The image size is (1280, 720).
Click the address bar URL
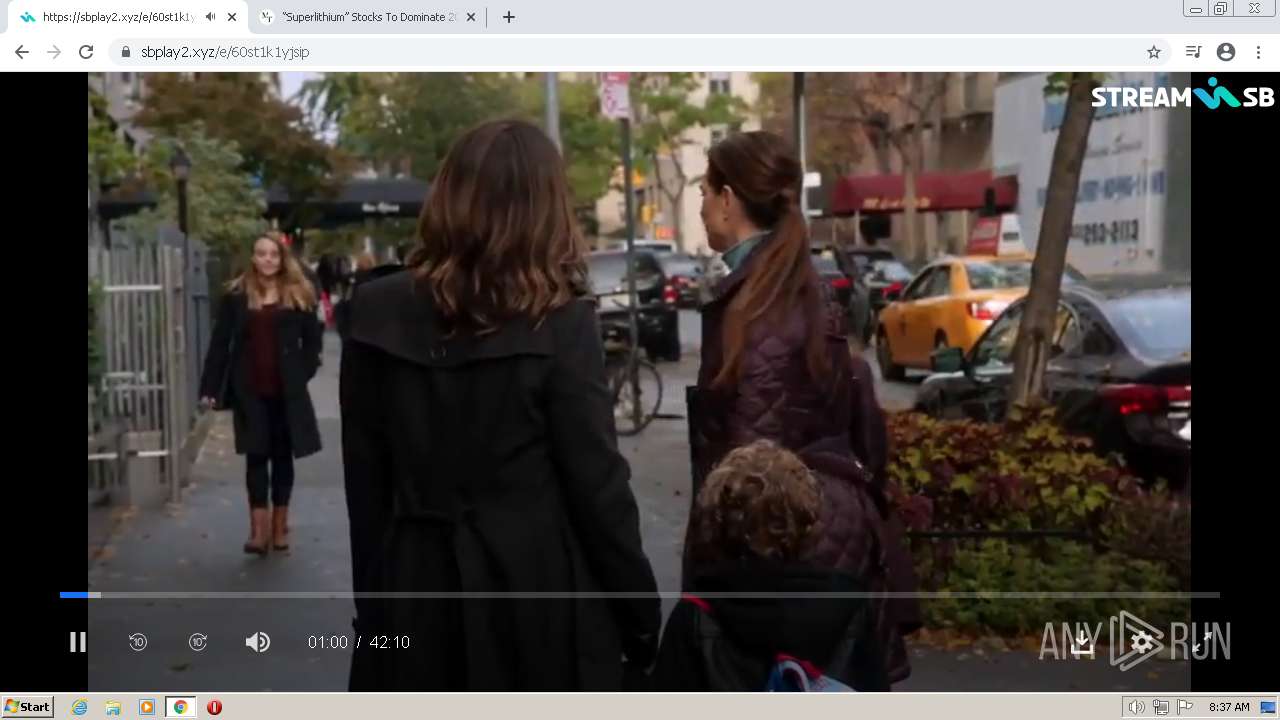[225, 52]
